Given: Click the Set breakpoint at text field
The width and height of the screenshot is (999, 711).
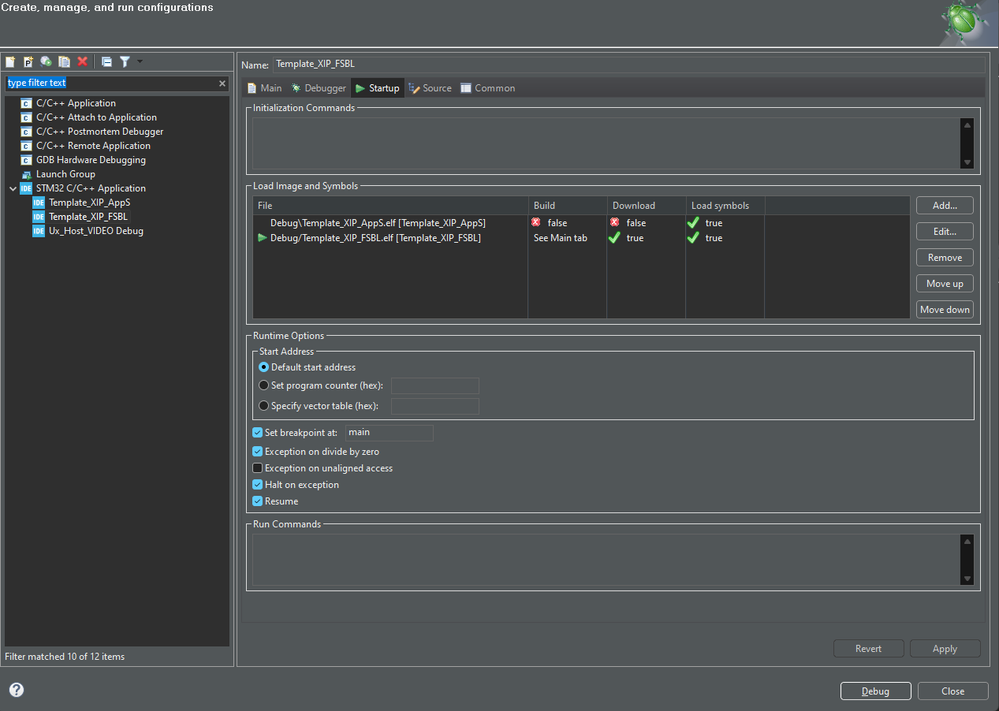Looking at the screenshot, I should 389,433.
